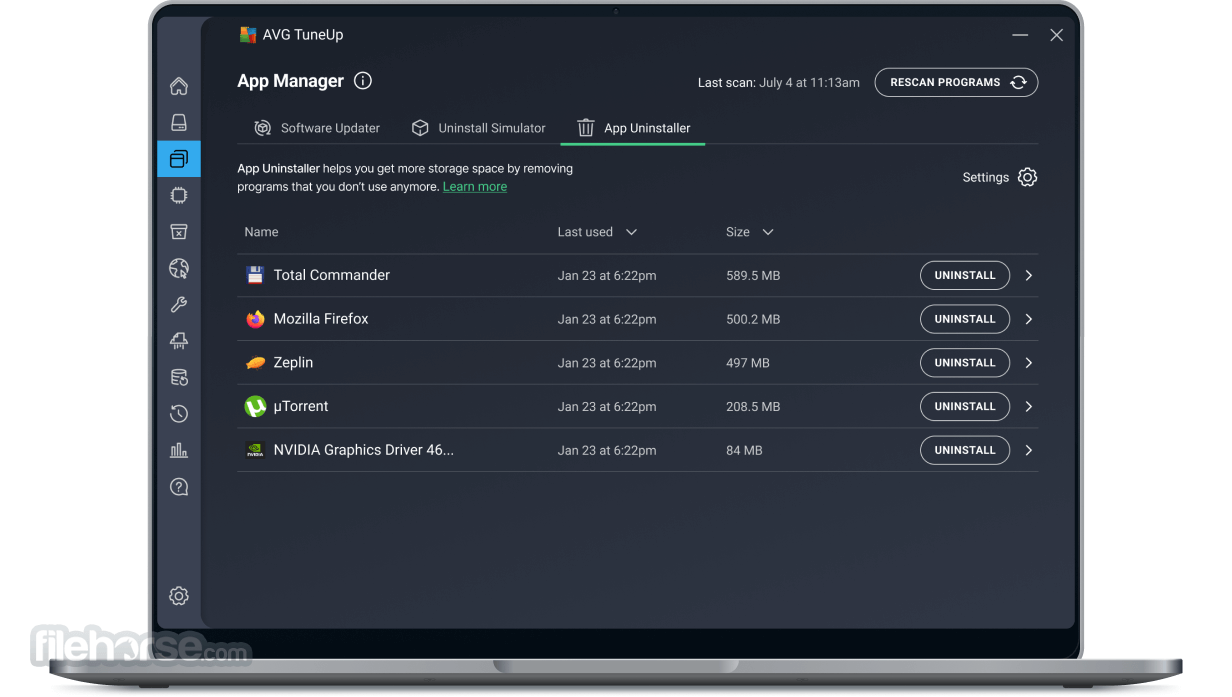
Task: Click the Total Commander floppy icon
Action: pos(255,275)
